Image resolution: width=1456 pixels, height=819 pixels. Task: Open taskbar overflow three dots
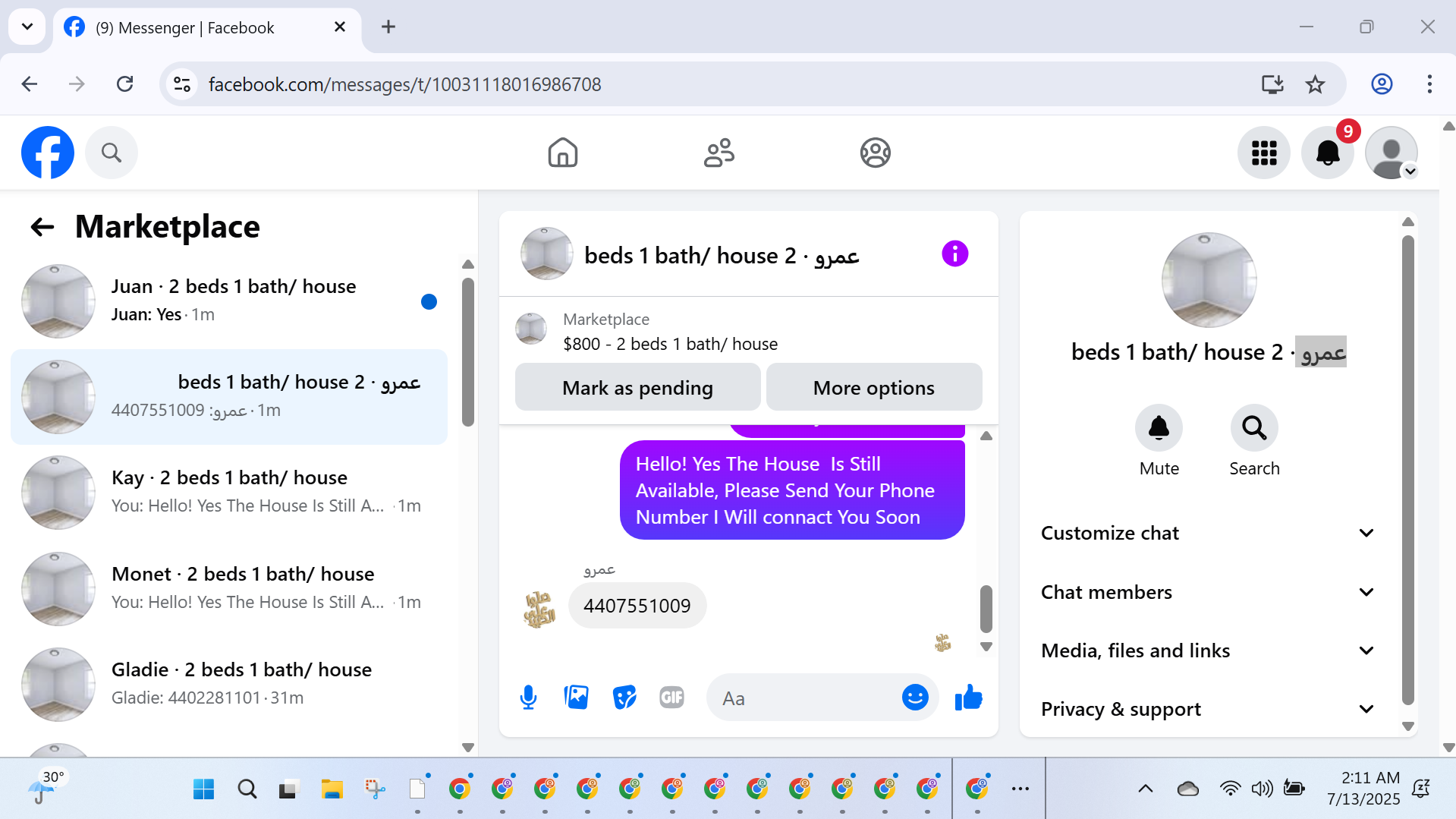click(x=1020, y=789)
